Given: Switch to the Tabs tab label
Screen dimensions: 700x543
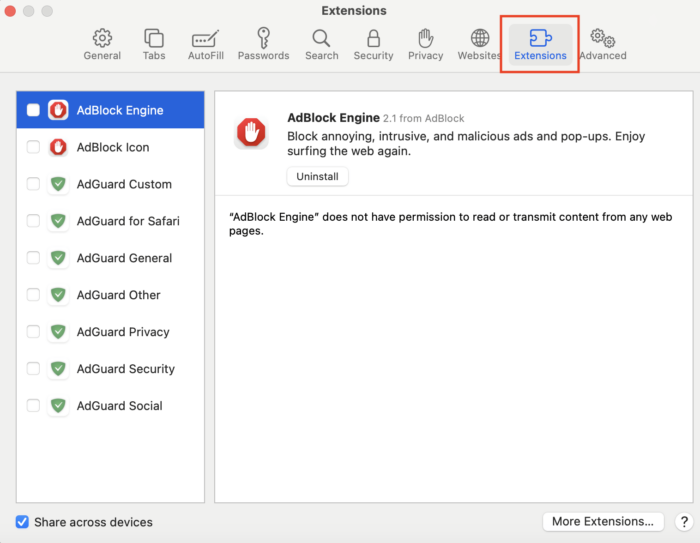Looking at the screenshot, I should click(x=154, y=55).
